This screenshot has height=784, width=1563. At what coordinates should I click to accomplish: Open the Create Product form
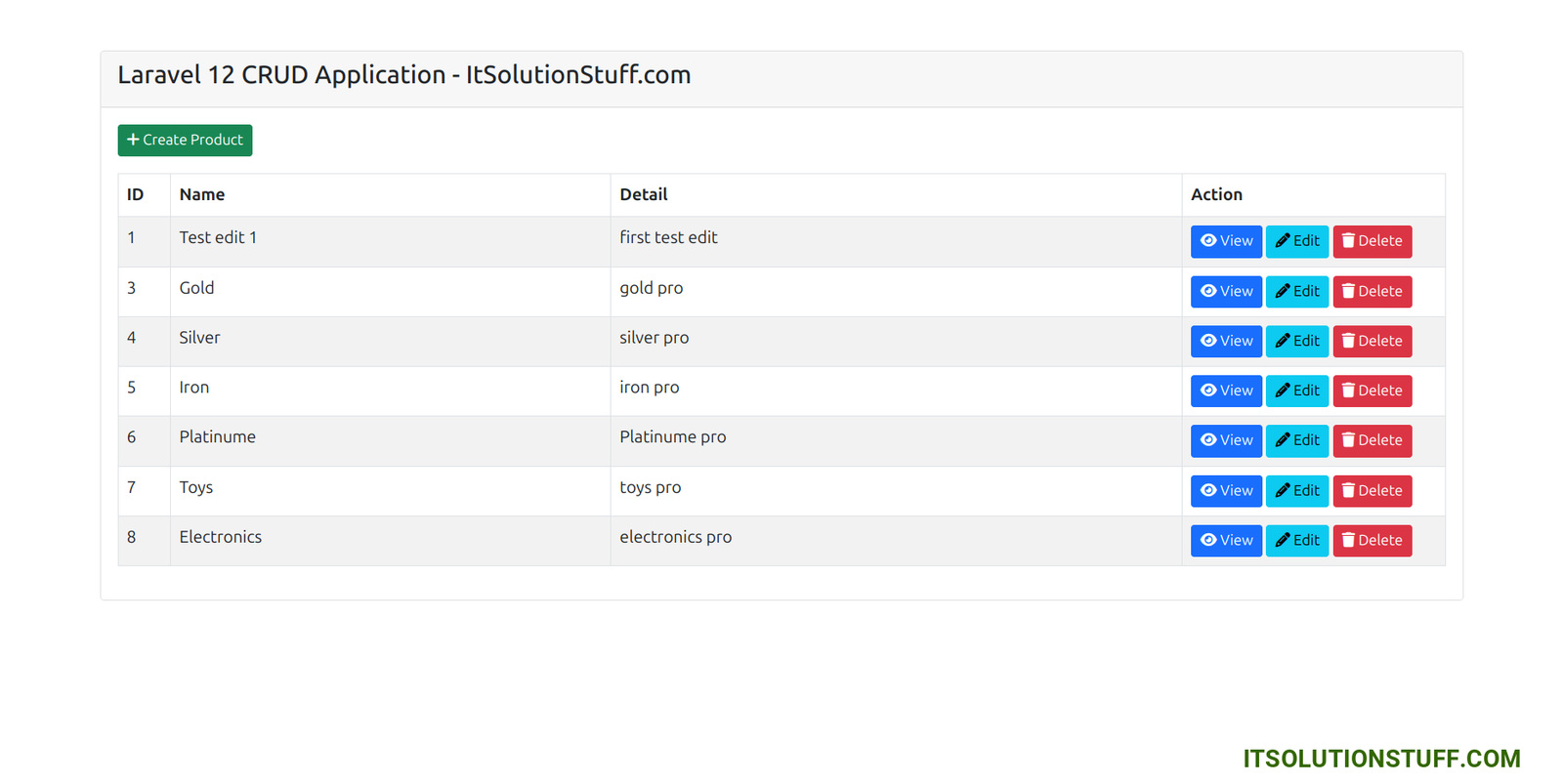[x=185, y=140]
